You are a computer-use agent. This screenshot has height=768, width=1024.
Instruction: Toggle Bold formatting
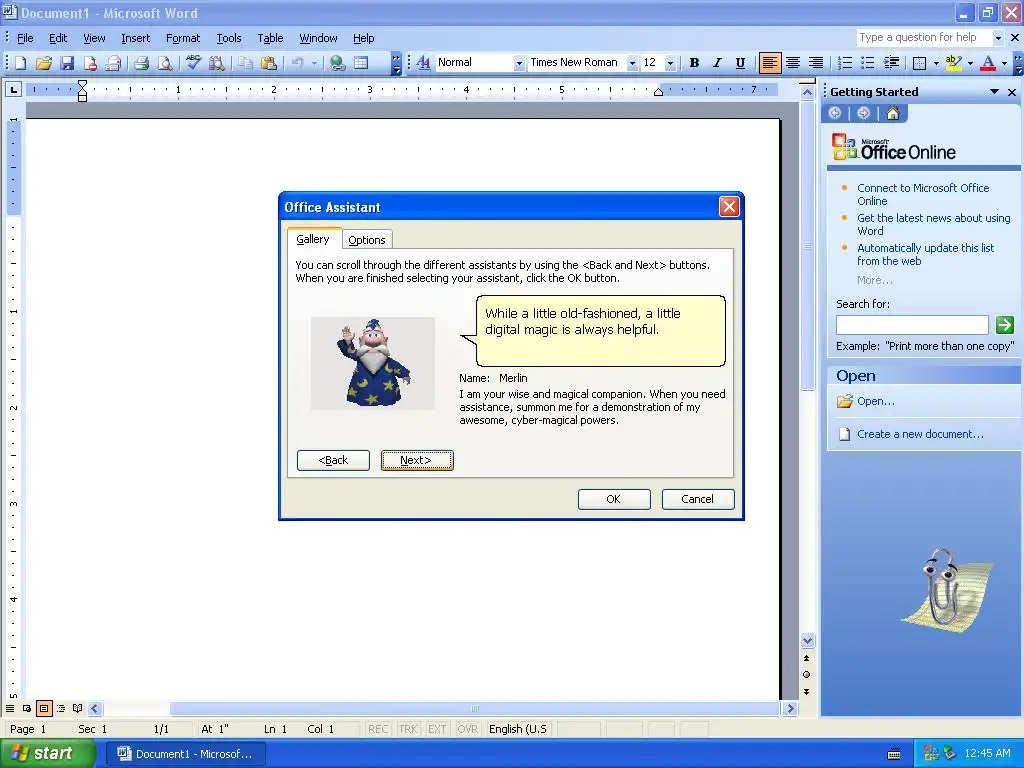[x=694, y=63]
